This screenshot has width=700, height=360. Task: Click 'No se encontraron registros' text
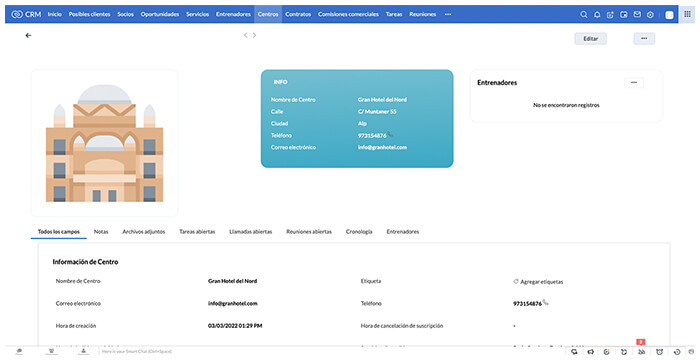click(566, 105)
